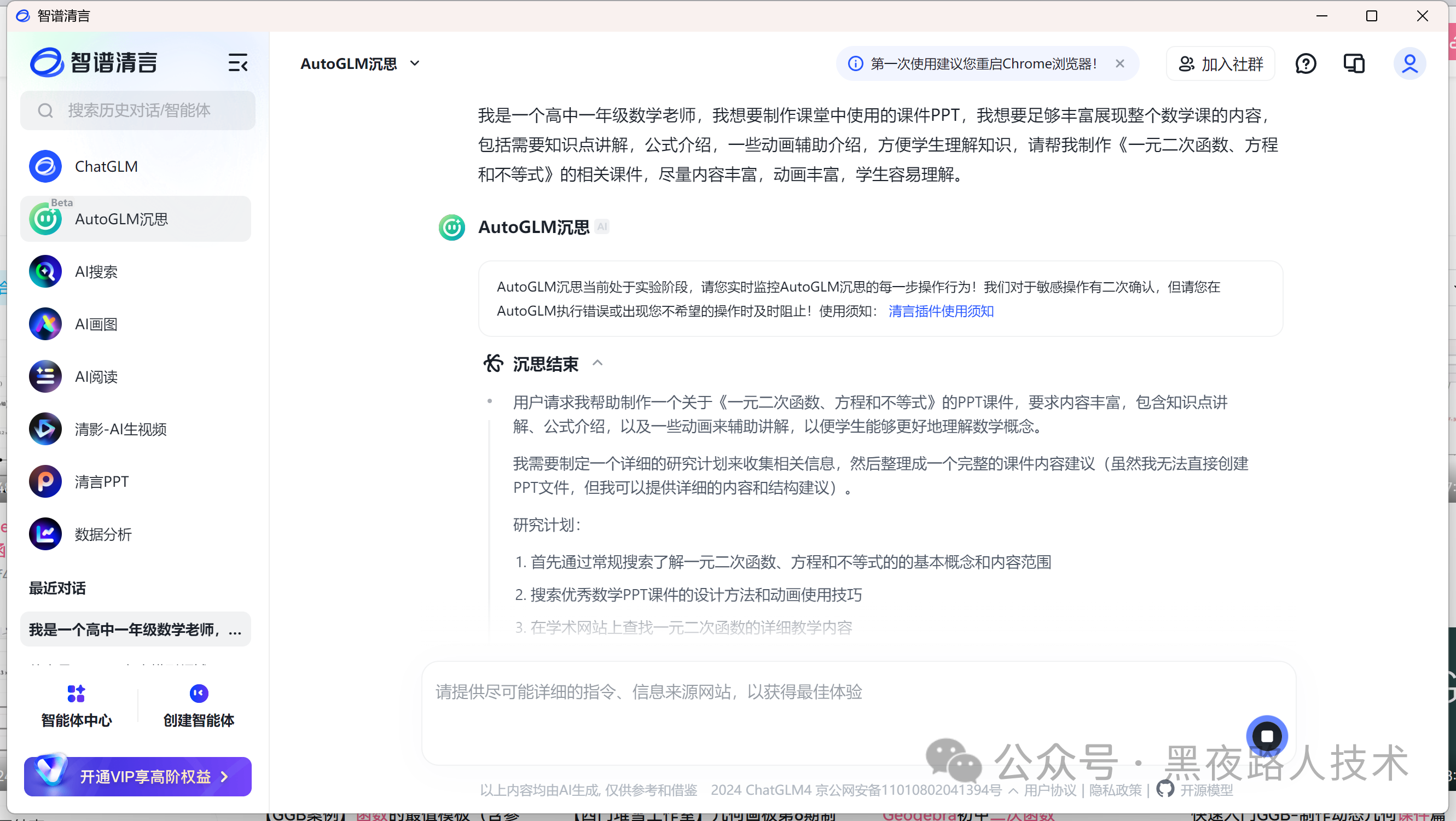Select ChatGLM in the sidebar

[x=106, y=167]
